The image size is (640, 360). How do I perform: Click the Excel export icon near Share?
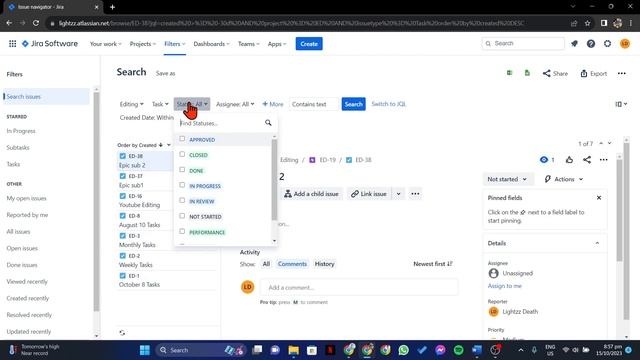click(509, 73)
